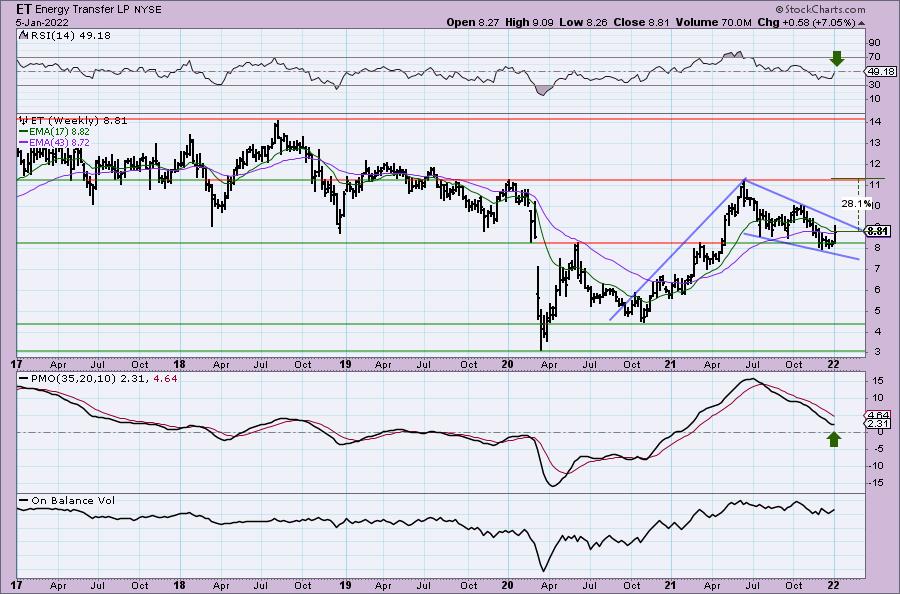The width and height of the screenshot is (900, 594).
Task: Select the 4.64 PMO signal value tag
Action: coord(879,415)
